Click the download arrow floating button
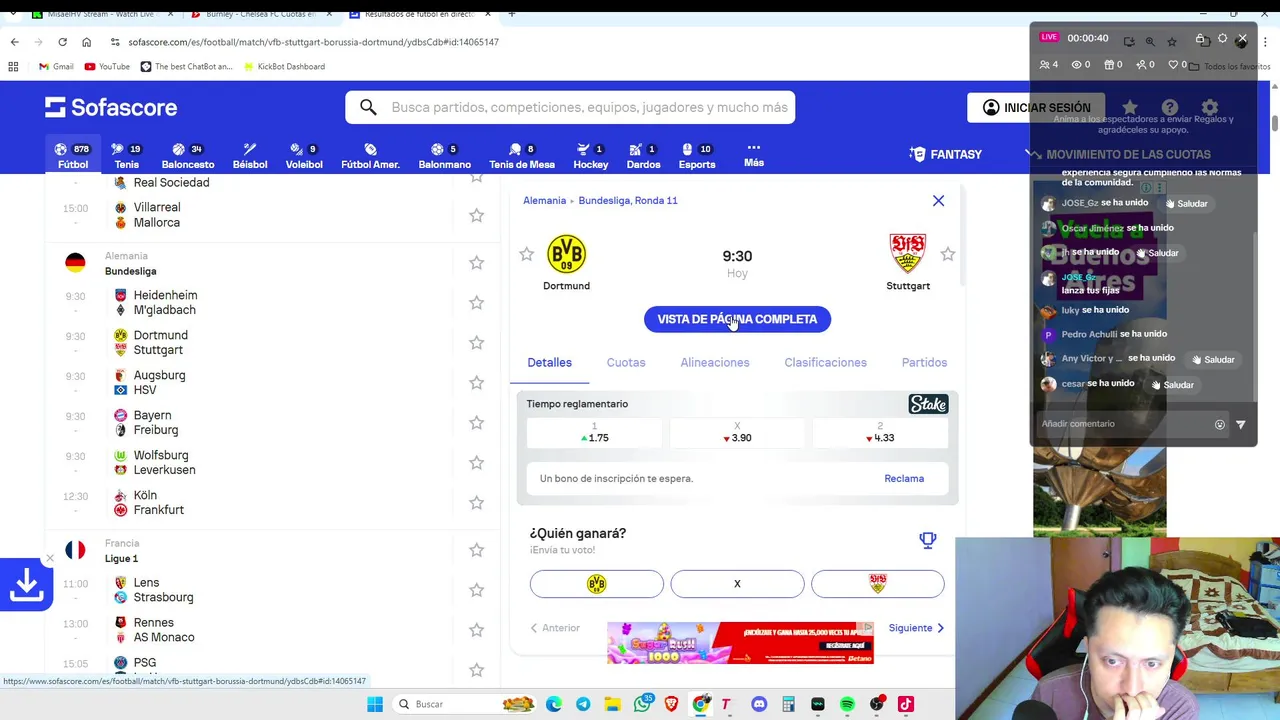1280x720 pixels. tap(26, 585)
